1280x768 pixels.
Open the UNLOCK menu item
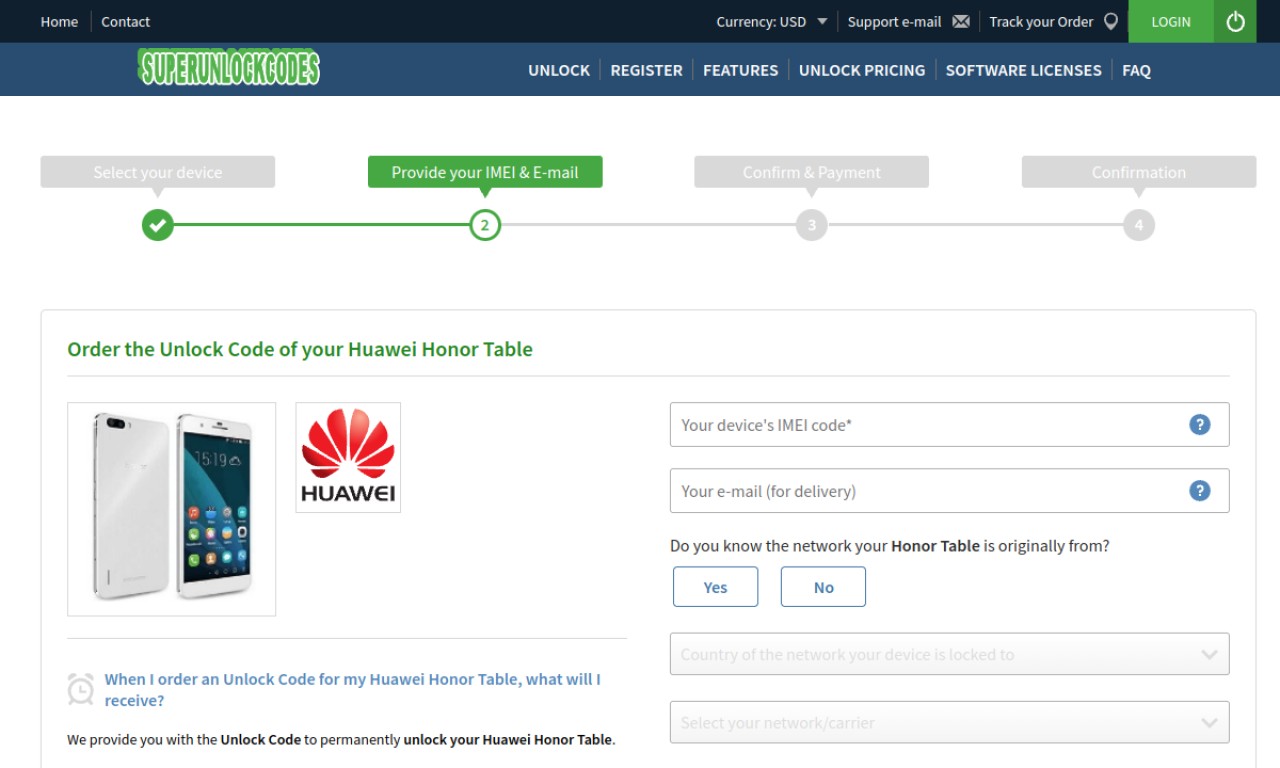(x=559, y=70)
